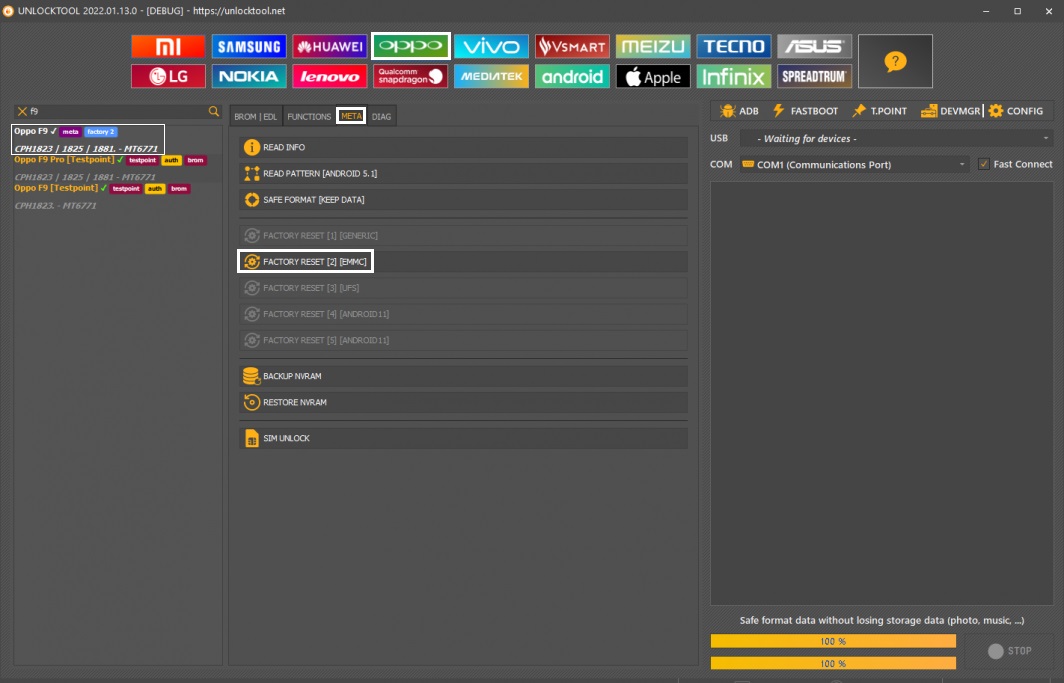Image resolution: width=1064 pixels, height=683 pixels.
Task: Open CONFIG settings
Action: pos(1016,111)
